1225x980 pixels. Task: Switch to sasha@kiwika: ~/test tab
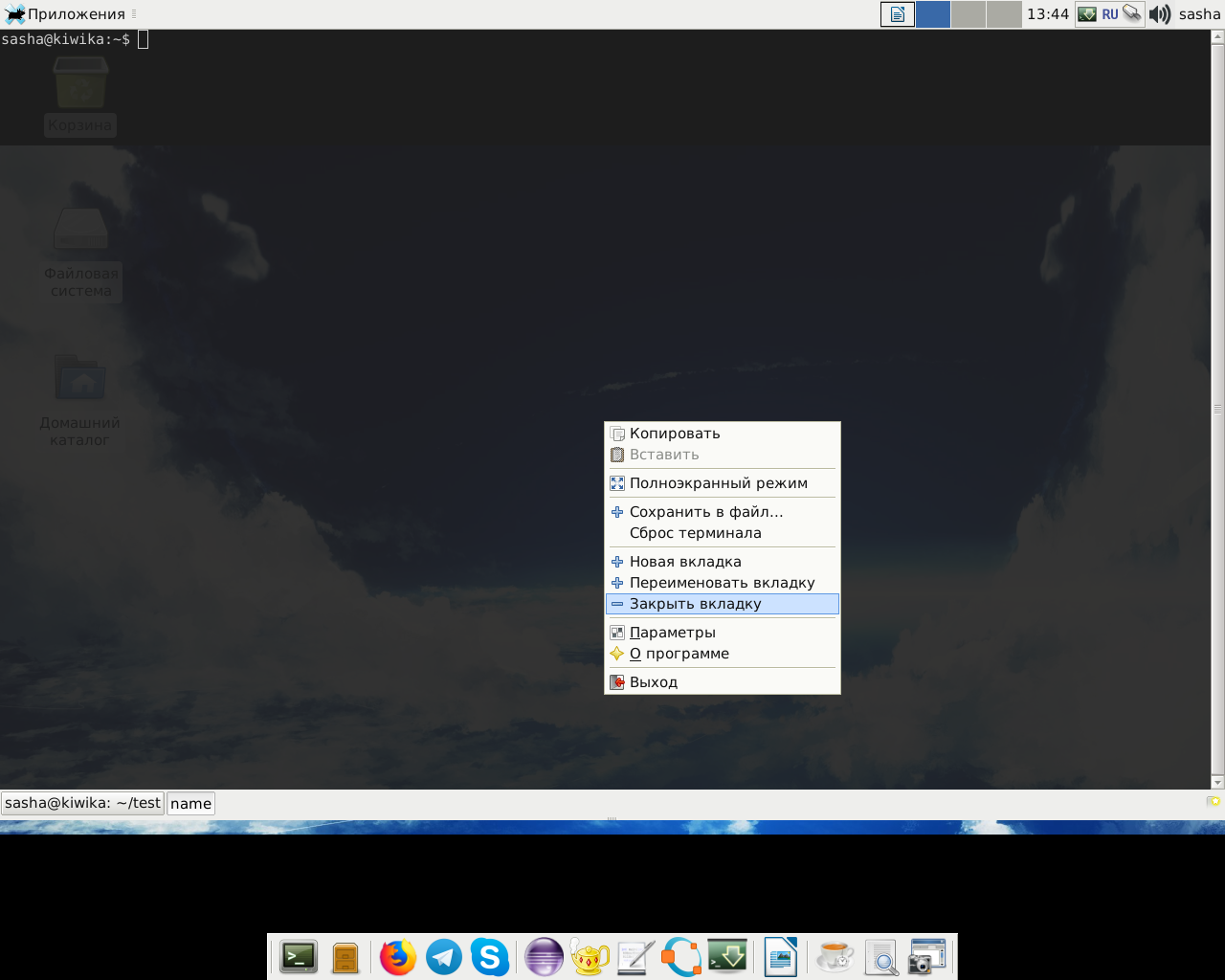(x=82, y=803)
